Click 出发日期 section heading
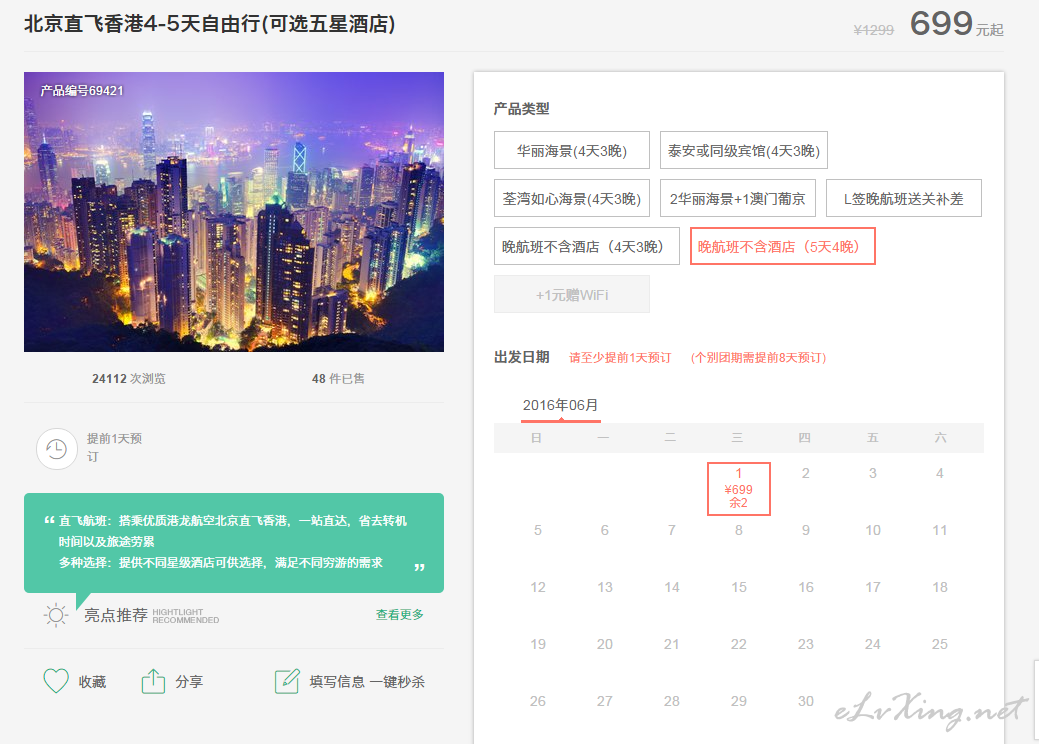Image resolution: width=1039 pixels, height=744 pixels. 521,357
